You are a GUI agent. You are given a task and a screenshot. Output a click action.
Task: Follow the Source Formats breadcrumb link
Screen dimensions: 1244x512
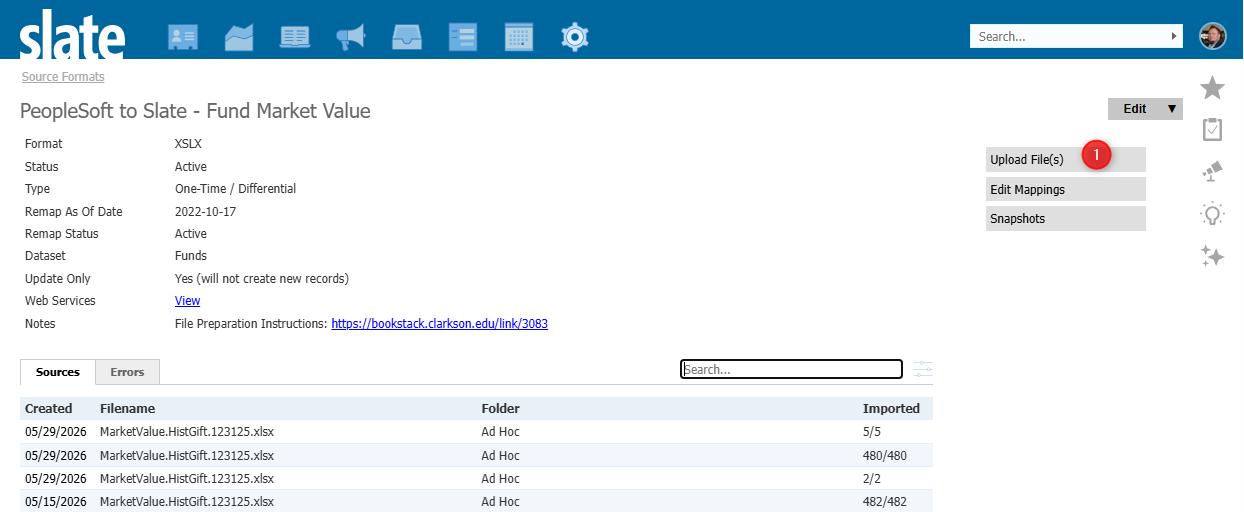[x=63, y=77]
